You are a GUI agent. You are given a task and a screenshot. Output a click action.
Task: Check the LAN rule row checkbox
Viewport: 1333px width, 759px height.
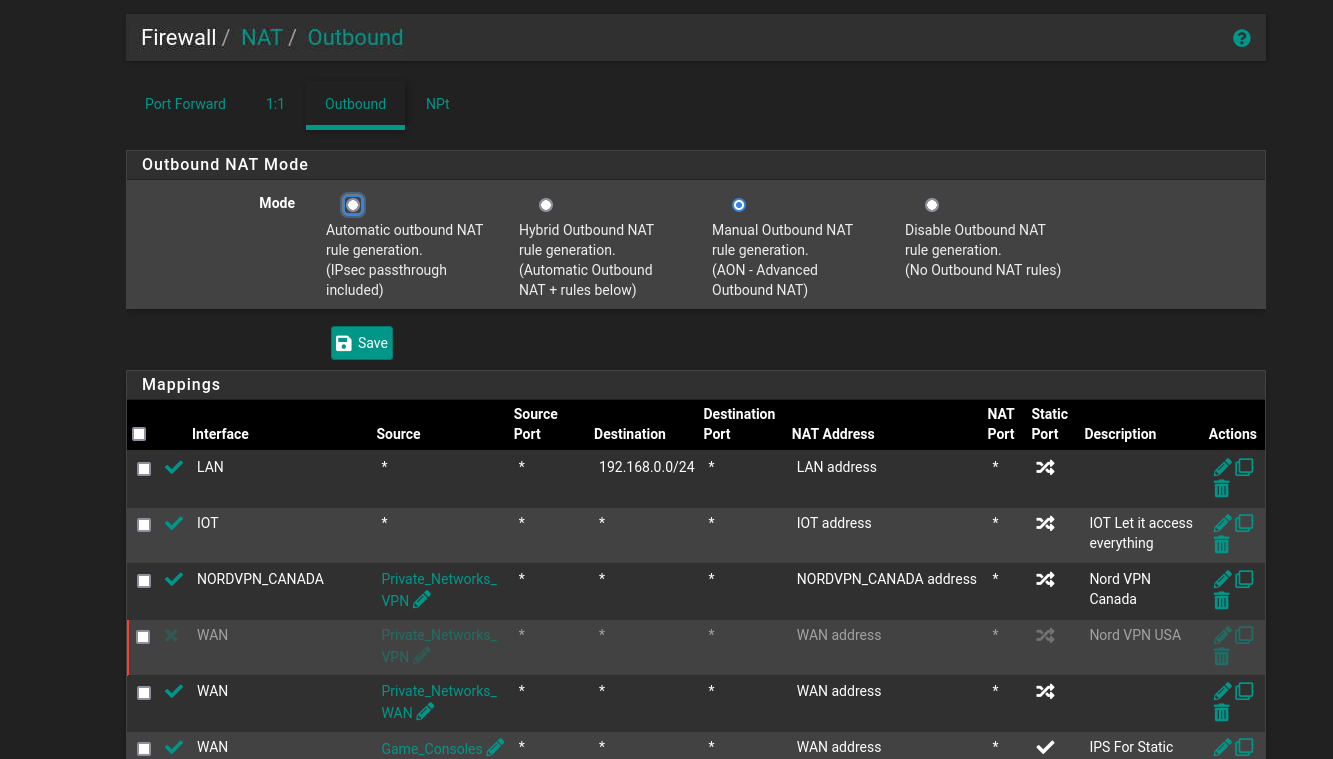(x=144, y=469)
